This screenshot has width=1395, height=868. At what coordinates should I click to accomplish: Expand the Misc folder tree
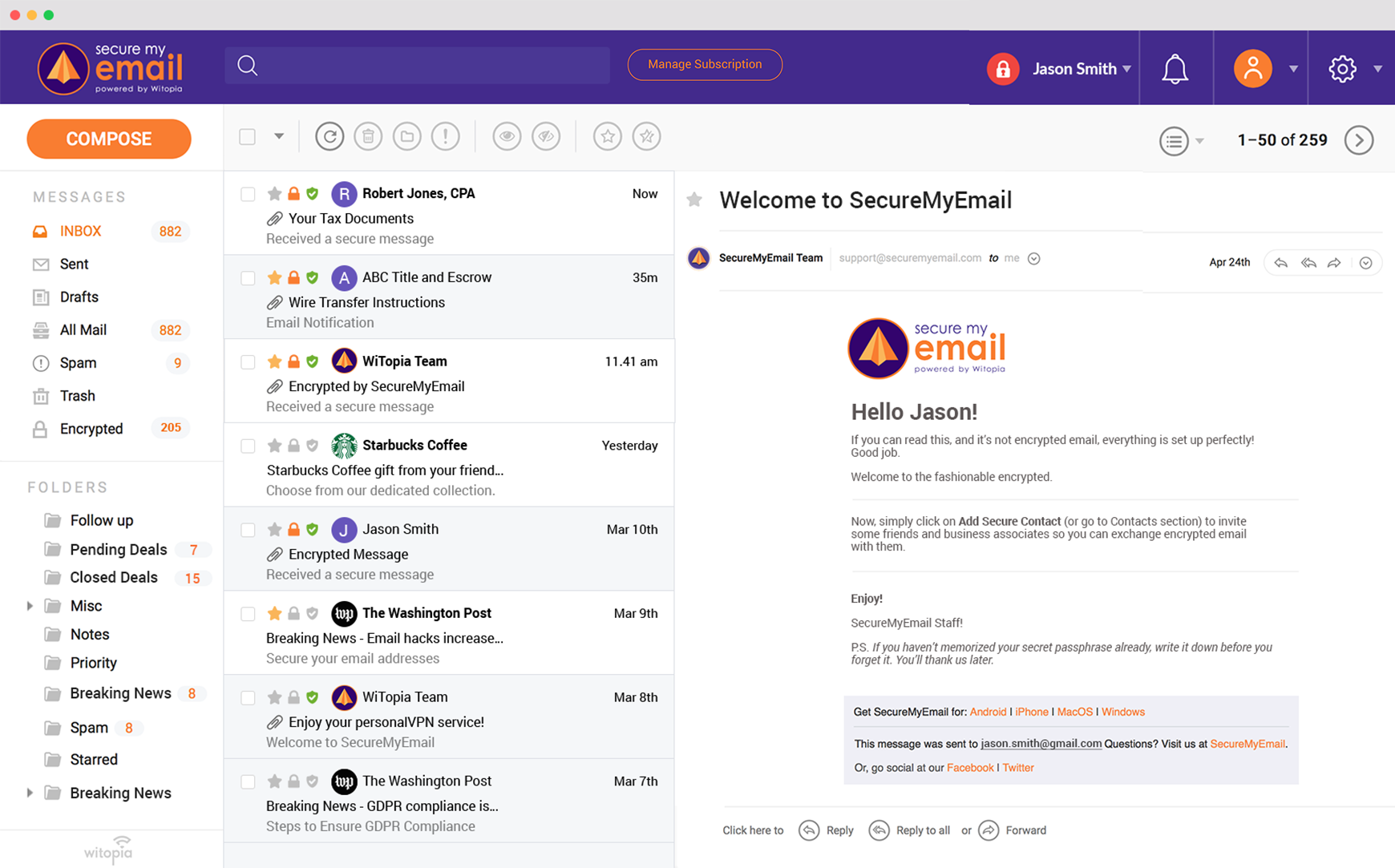coord(30,606)
